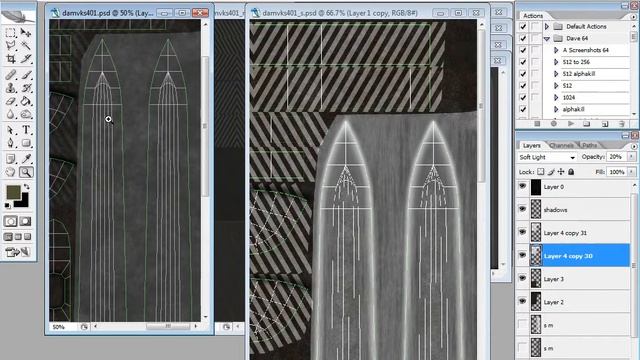Select the Type tool
The width and height of the screenshot is (640, 360).
pos(26,130)
